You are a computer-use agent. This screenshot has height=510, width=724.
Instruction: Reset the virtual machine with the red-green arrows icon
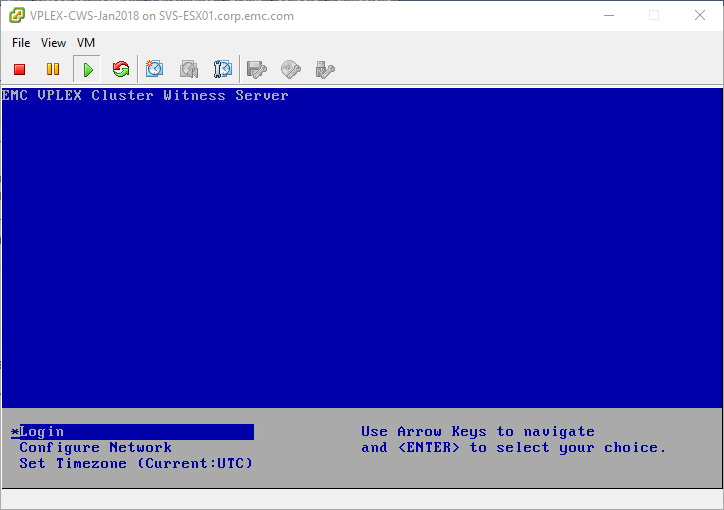[121, 69]
